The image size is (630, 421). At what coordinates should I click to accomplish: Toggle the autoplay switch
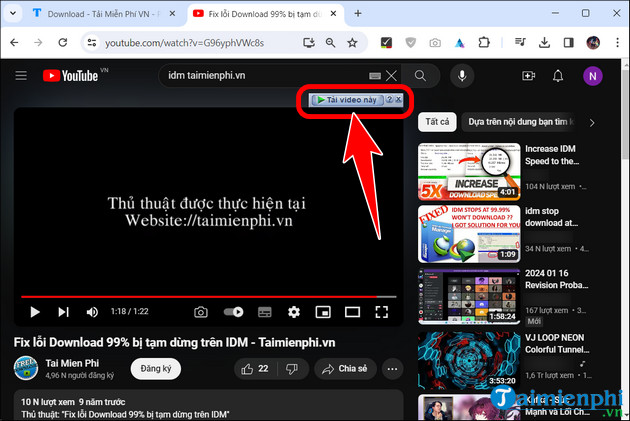[x=233, y=312]
